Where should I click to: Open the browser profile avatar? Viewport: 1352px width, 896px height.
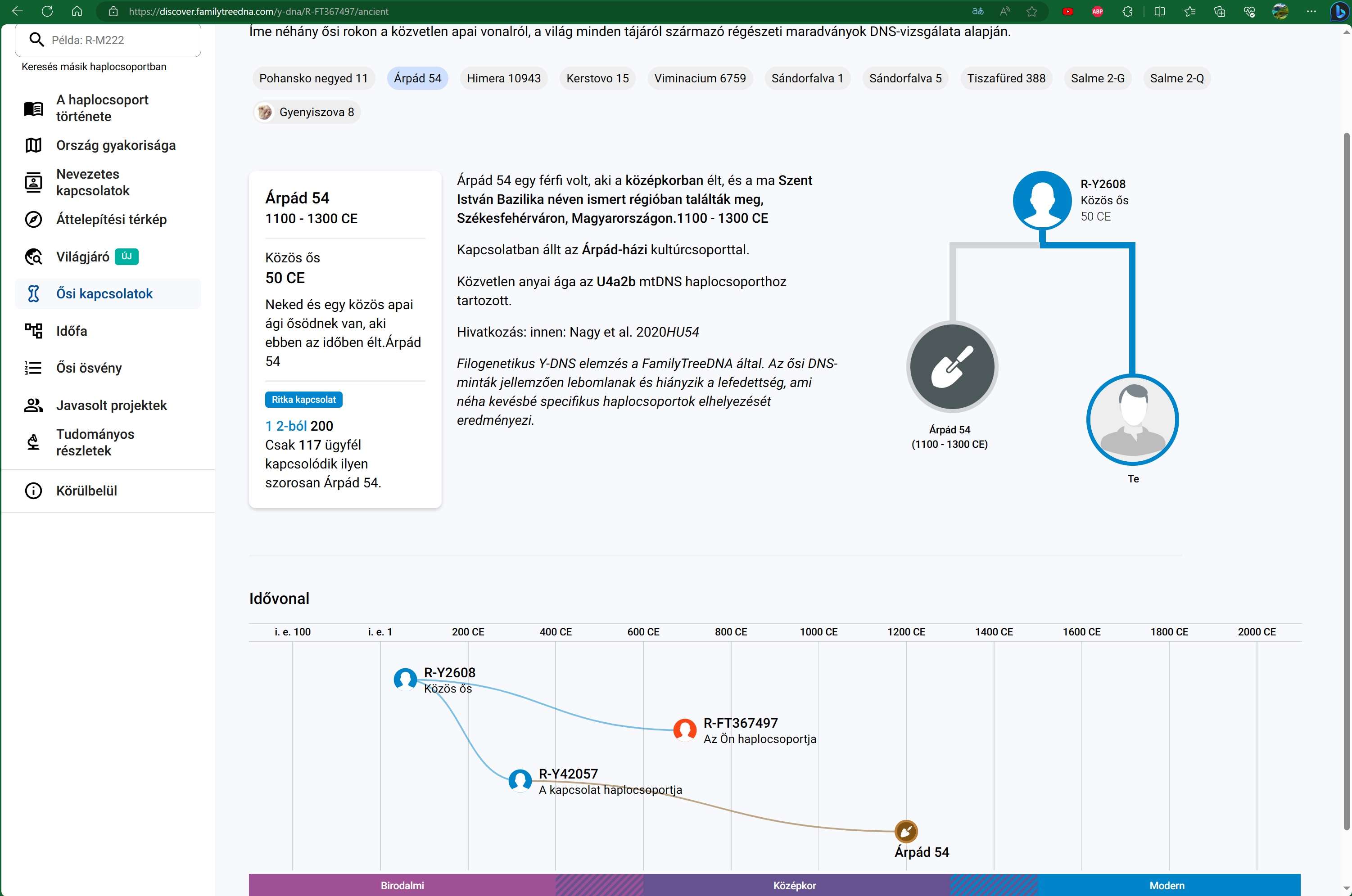pyautogui.click(x=1280, y=11)
